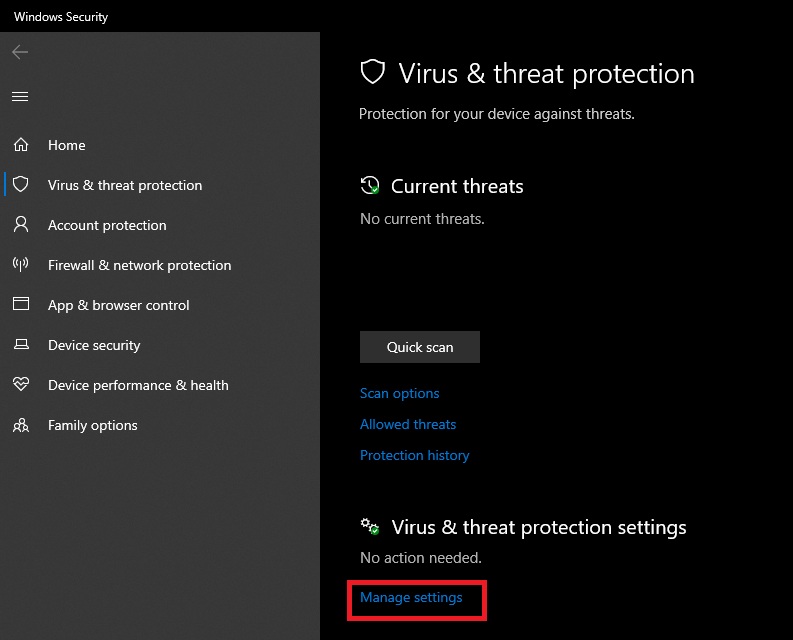Viewport: 793px width, 640px height.
Task: Open App & browser control section
Action: pyautogui.click(x=118, y=305)
